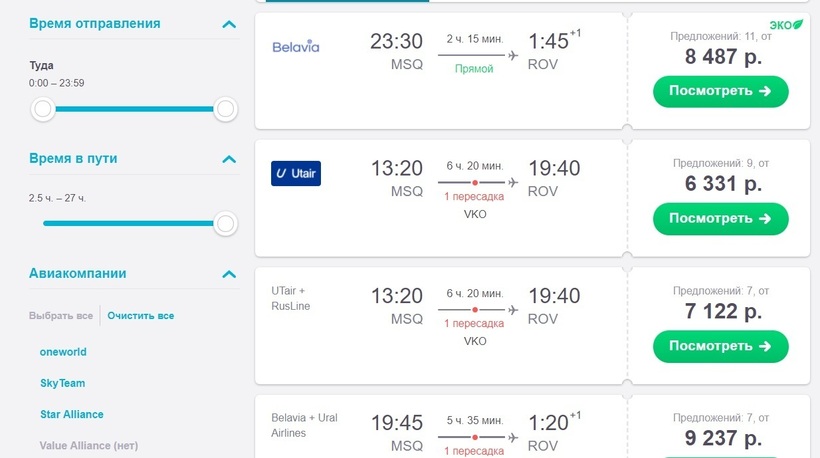Click the ЭКО leaf badge

[x=786, y=25]
